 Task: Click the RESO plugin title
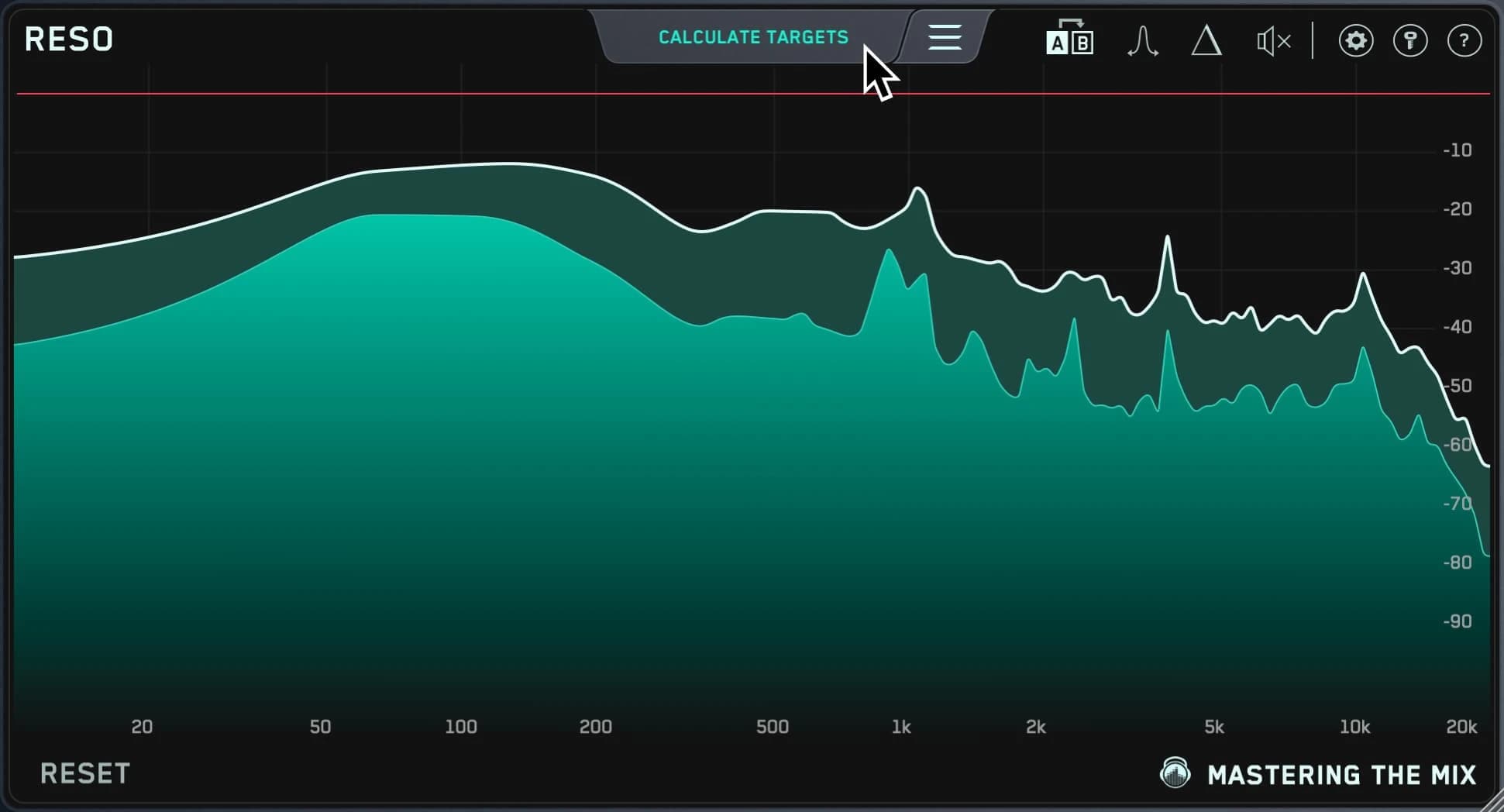(69, 40)
